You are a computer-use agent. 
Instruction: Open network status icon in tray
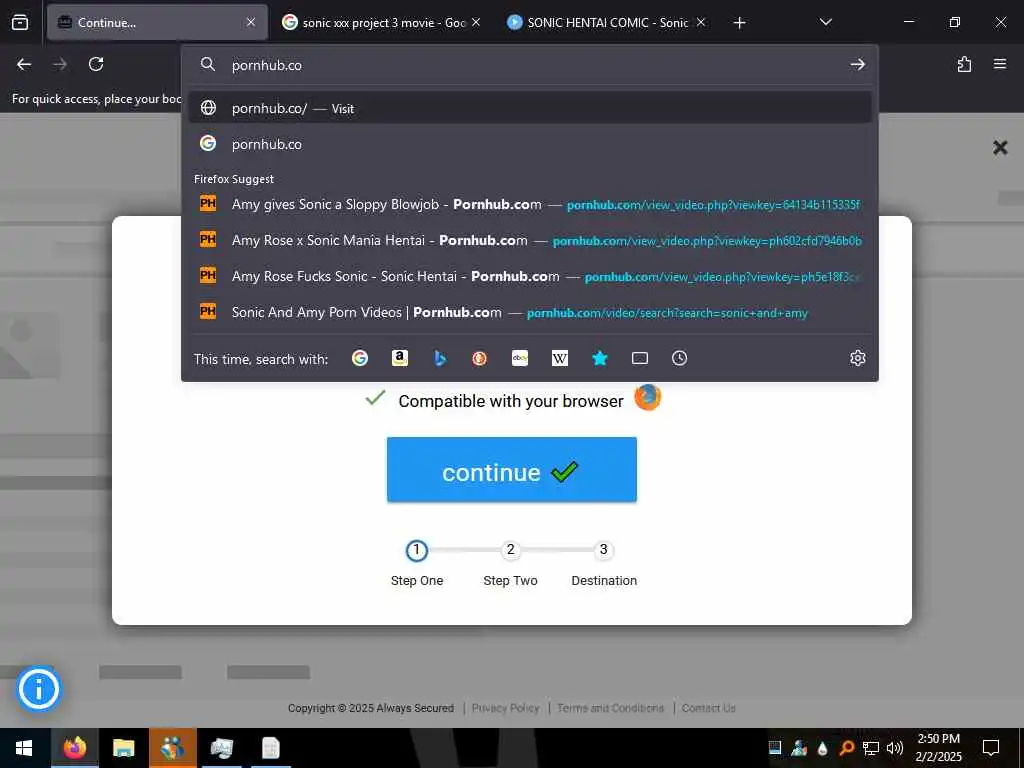[x=871, y=748]
